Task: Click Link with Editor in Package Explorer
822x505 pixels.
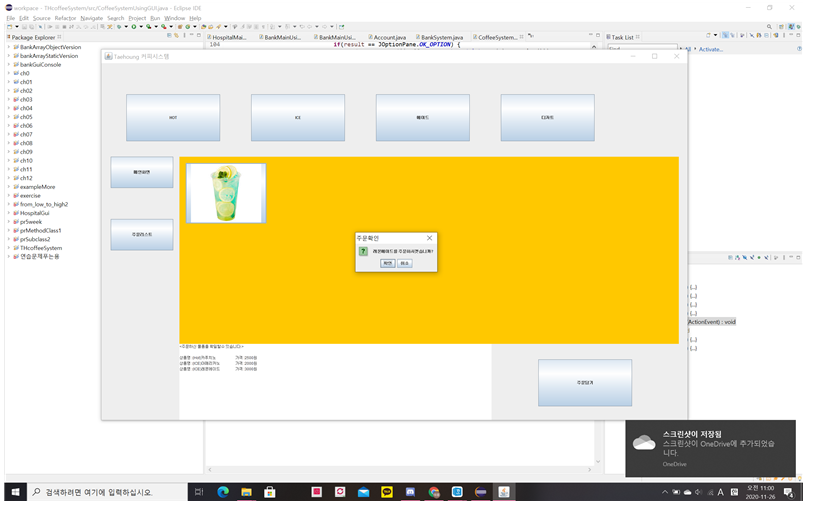Action: point(177,36)
